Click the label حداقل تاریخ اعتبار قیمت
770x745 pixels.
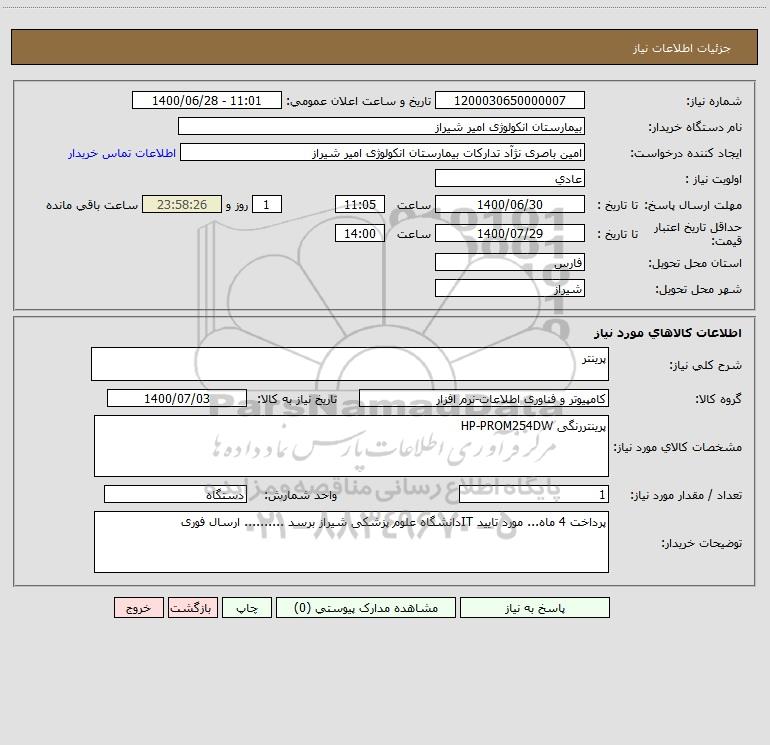click(x=697, y=234)
